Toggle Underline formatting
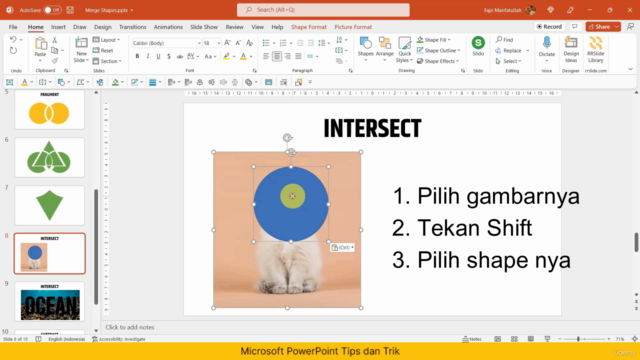Image resolution: width=640 pixels, height=360 pixels. [x=158, y=56]
